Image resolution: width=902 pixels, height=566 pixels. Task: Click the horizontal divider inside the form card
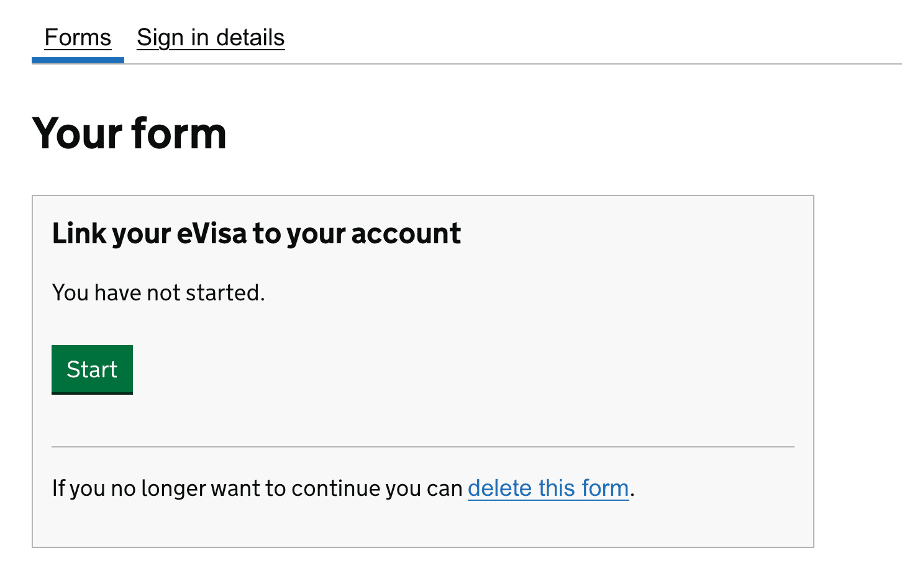tap(423, 446)
